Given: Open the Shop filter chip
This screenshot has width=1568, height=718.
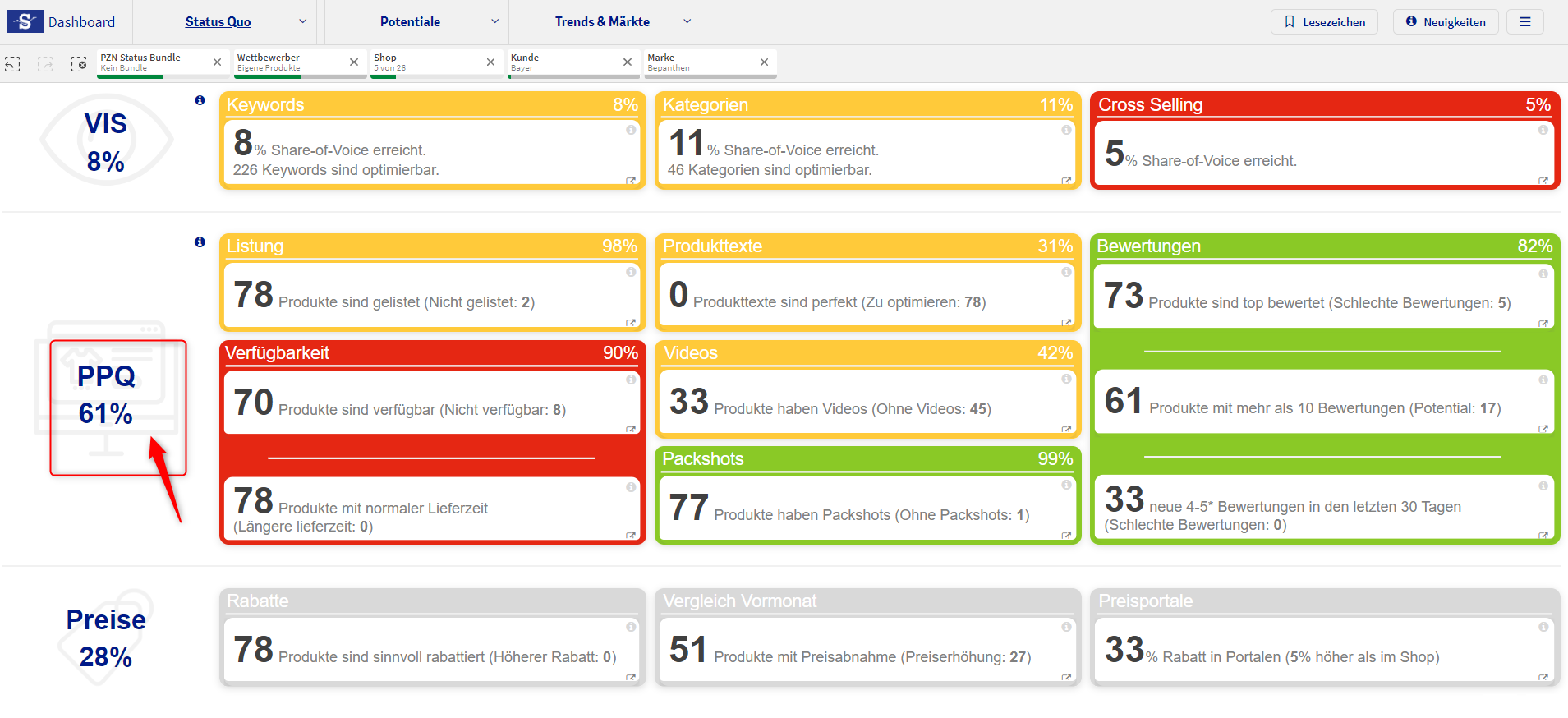Looking at the screenshot, I should [x=427, y=62].
